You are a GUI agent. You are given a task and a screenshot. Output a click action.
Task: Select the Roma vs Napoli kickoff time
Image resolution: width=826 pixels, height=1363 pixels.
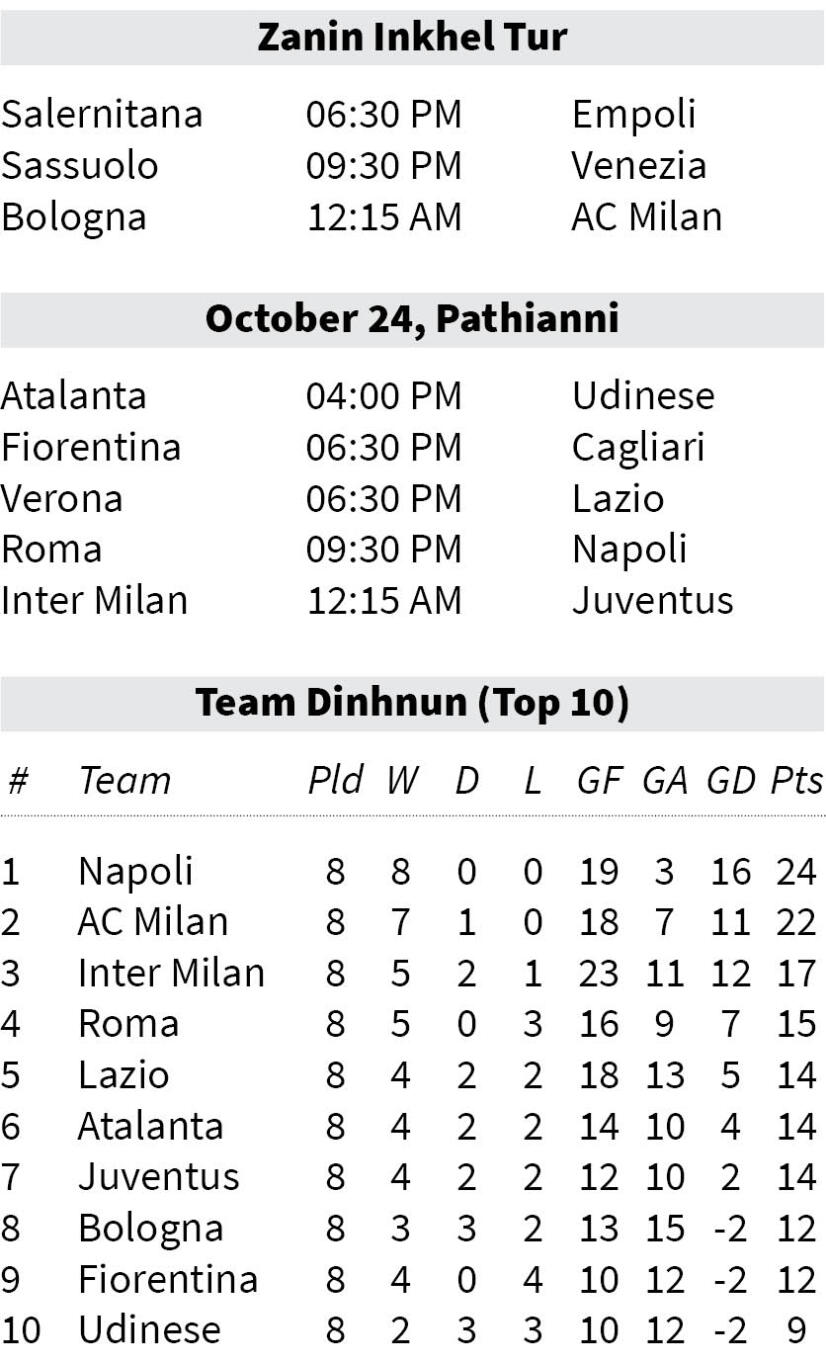384,549
